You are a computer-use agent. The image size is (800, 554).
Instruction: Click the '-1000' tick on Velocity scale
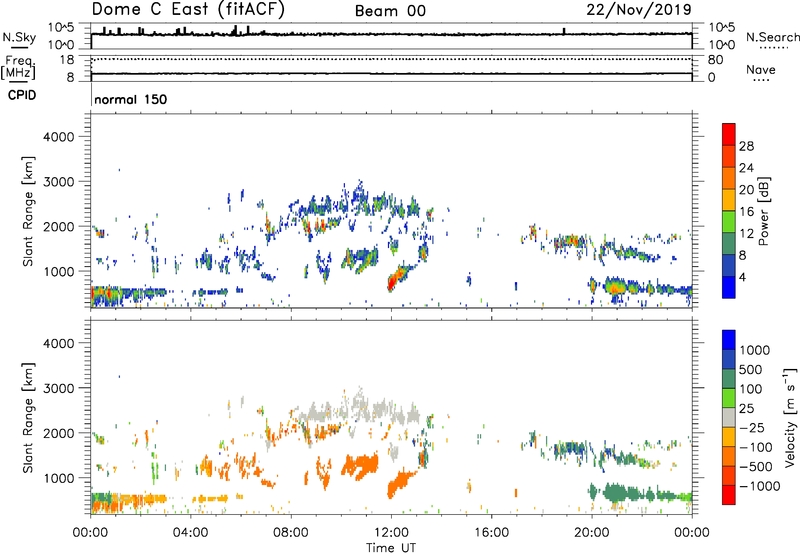pos(759,486)
